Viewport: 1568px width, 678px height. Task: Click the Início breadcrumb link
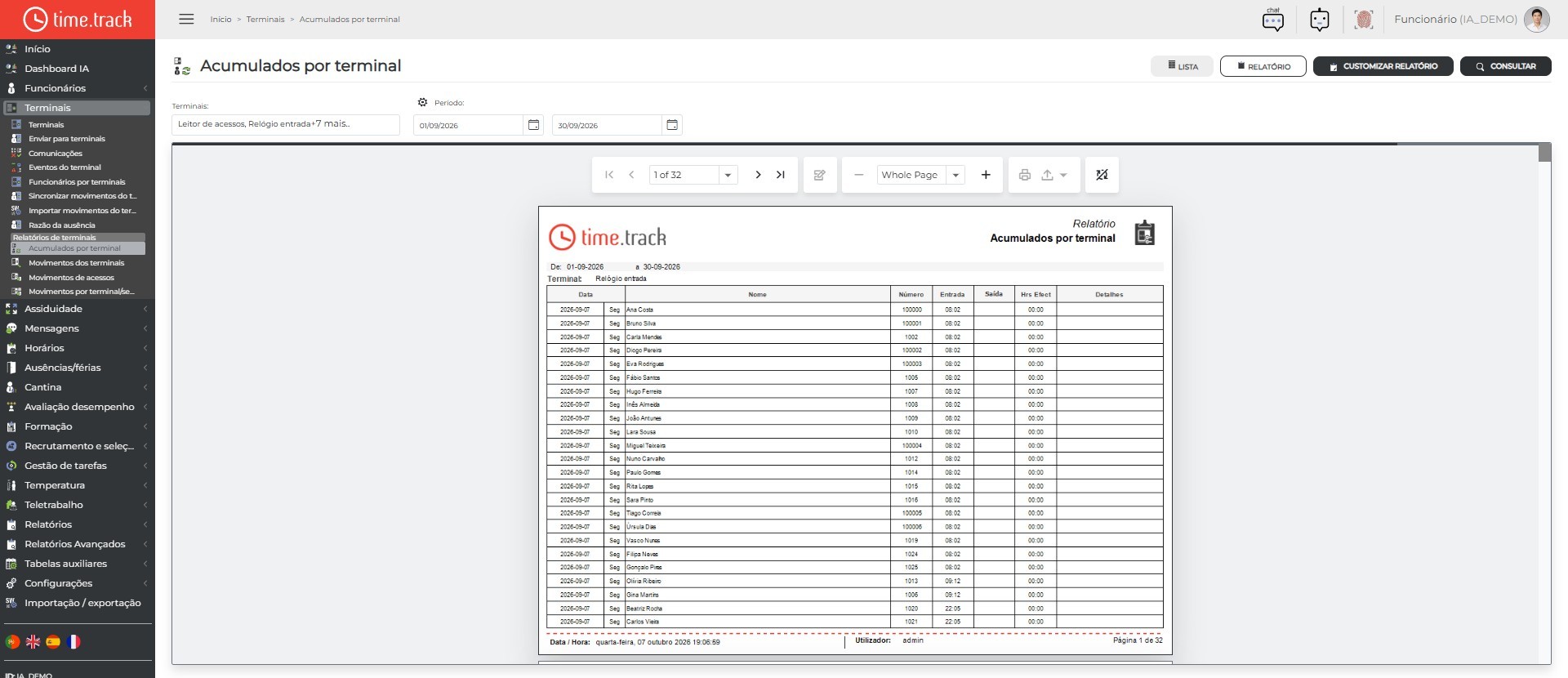coord(220,19)
